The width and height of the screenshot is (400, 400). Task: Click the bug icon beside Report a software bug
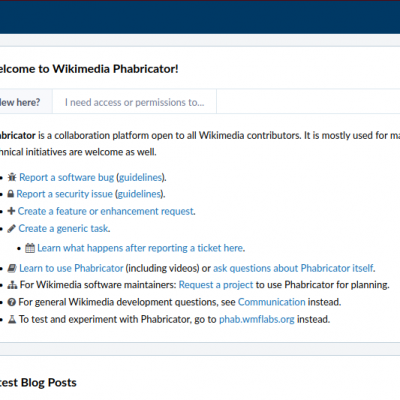[12, 177]
